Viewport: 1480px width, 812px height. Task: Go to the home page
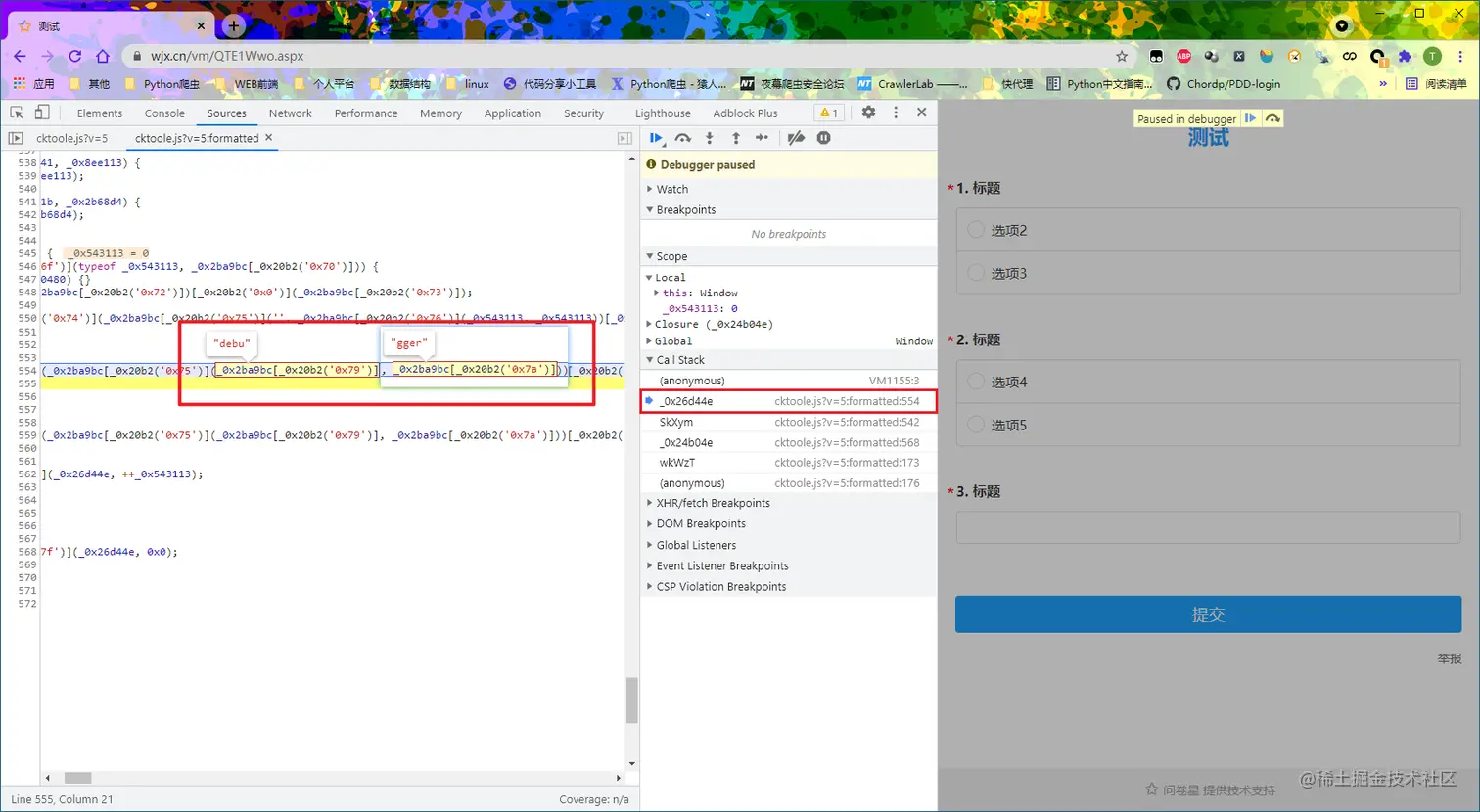pyautogui.click(x=103, y=56)
